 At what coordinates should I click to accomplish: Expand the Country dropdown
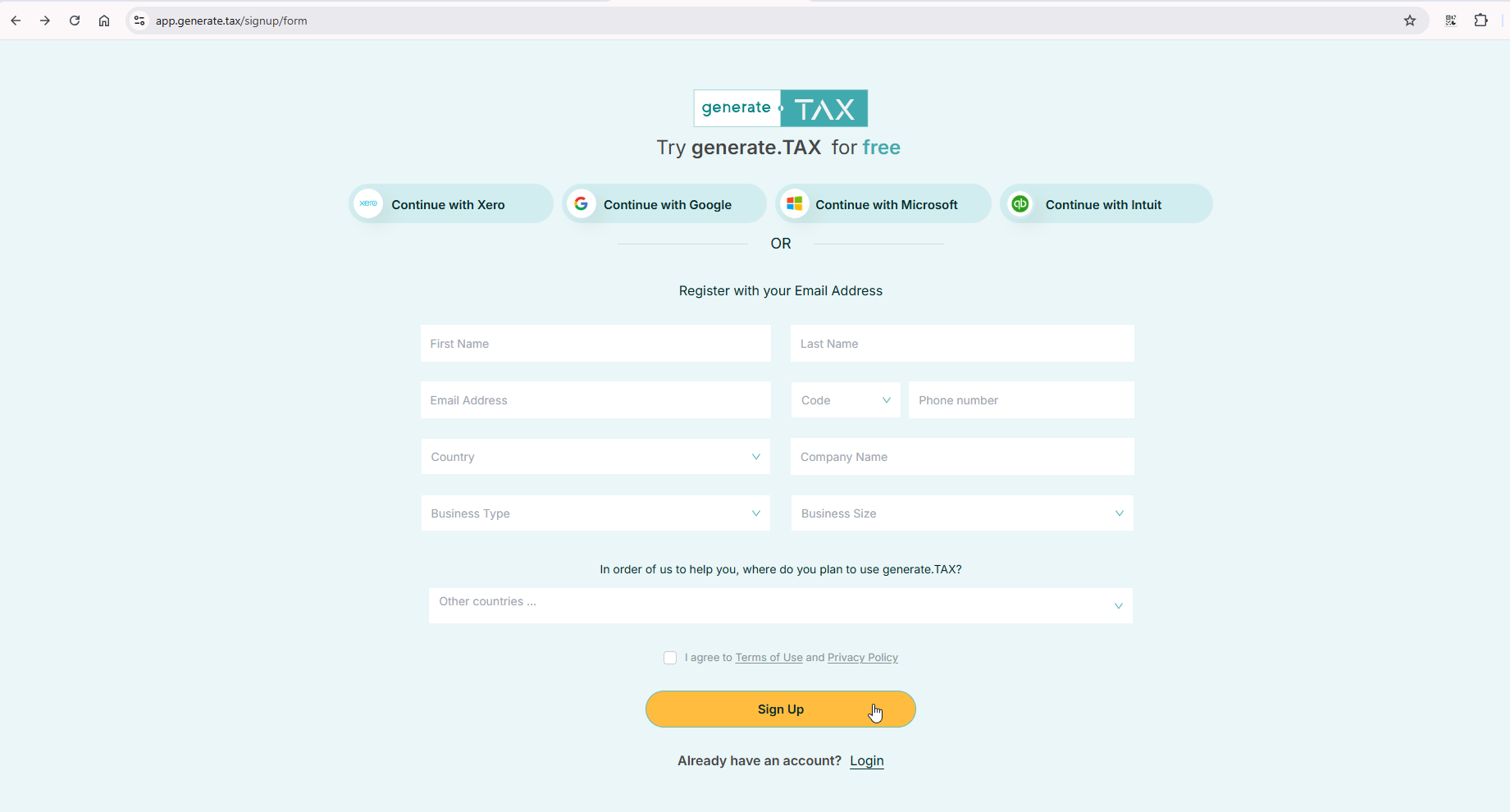click(x=595, y=457)
